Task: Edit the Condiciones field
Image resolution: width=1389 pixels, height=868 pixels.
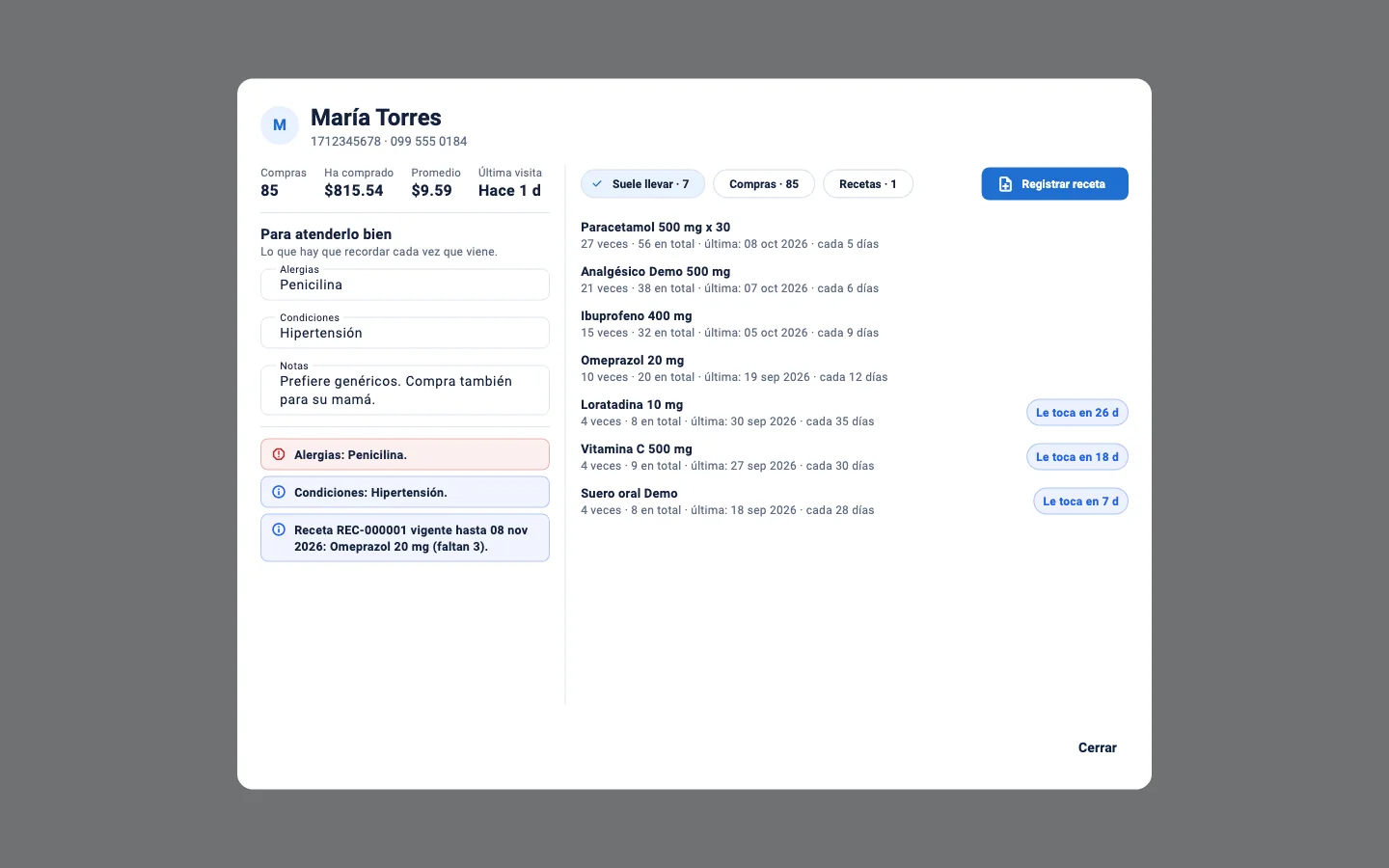Action: [x=405, y=333]
